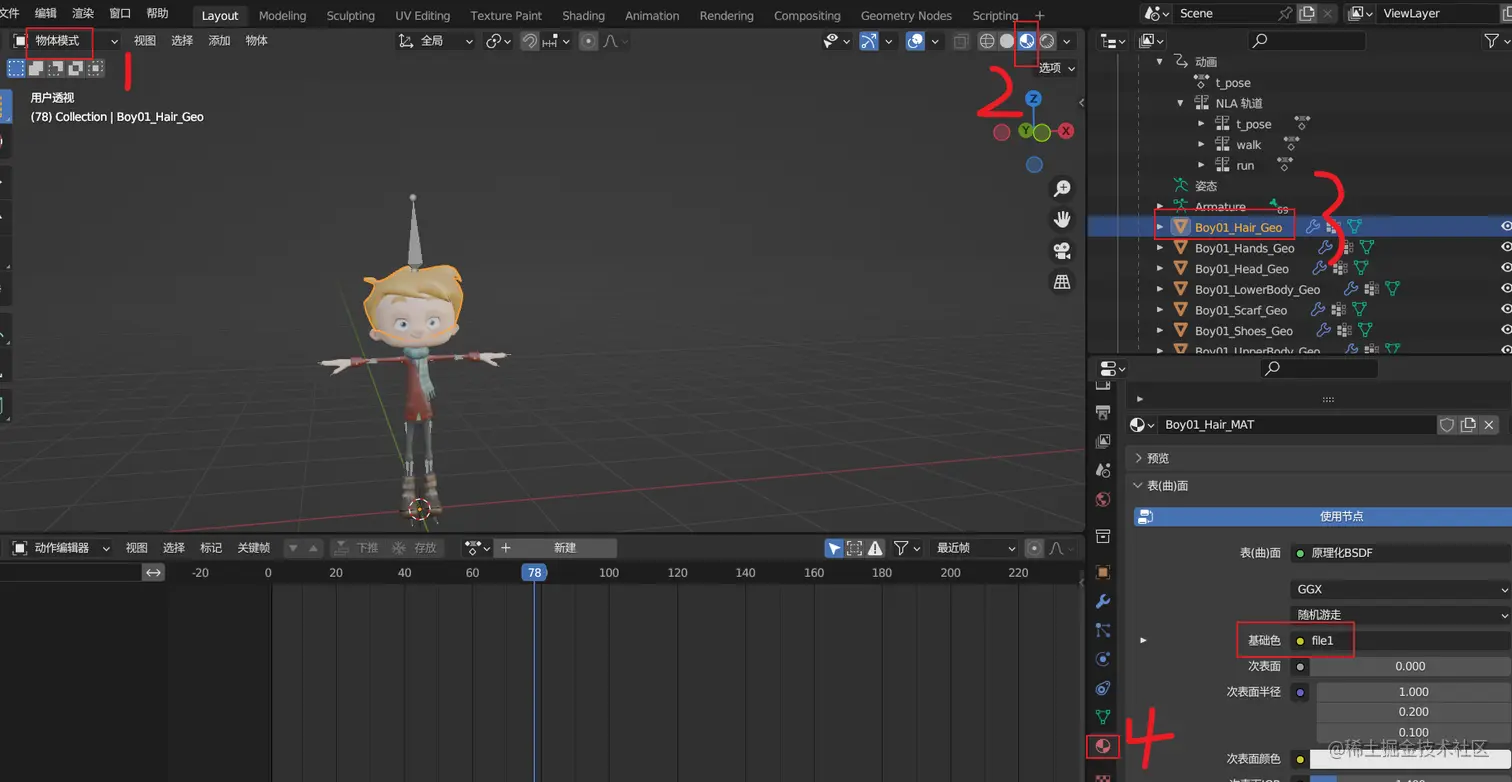Toggle only-selected keyframes arrow in timeline header
The height and width of the screenshot is (782, 1512).
tap(834, 548)
